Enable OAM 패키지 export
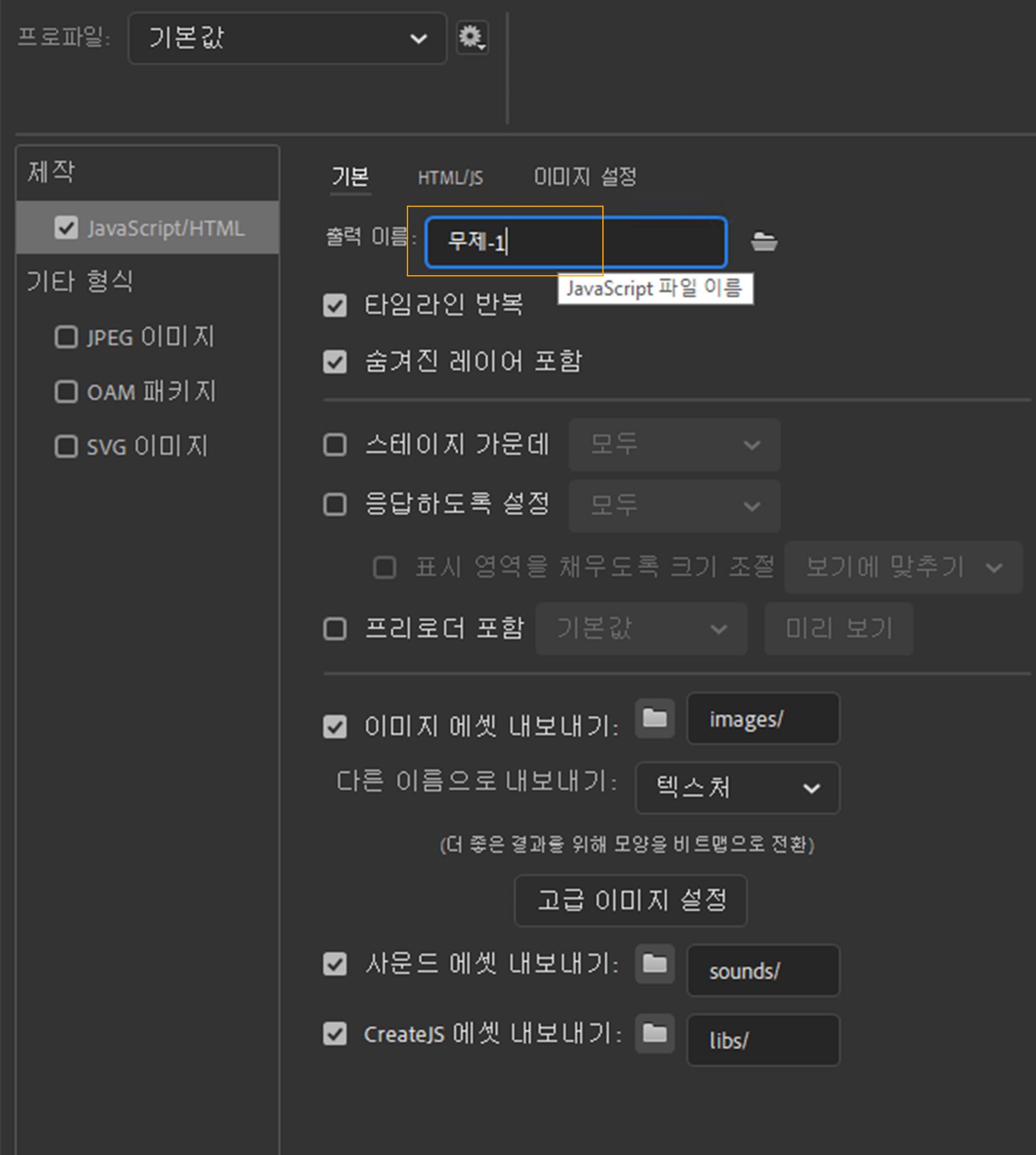This screenshot has width=1036, height=1155. point(65,391)
